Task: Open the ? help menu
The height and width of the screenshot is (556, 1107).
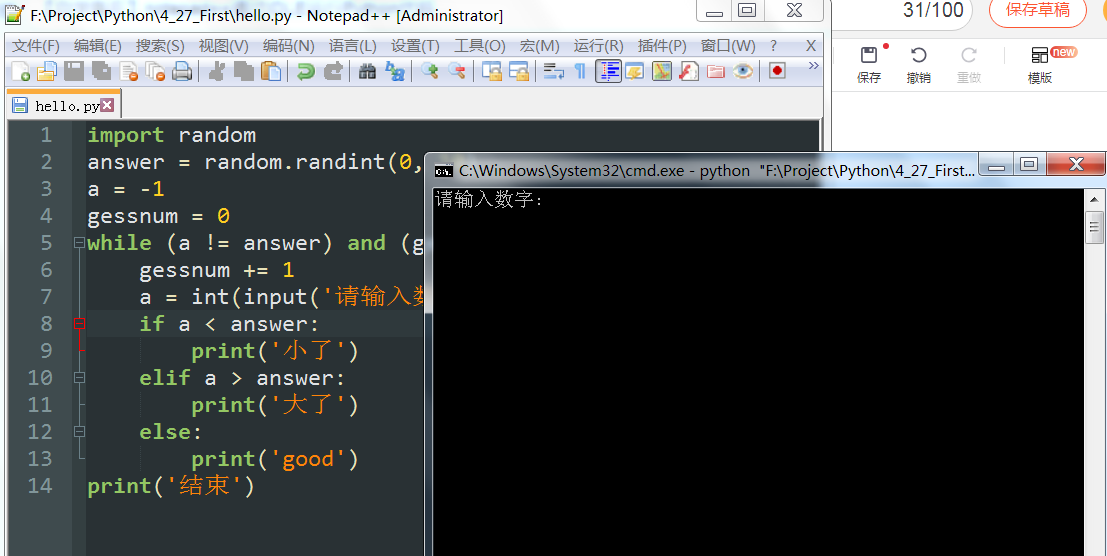Action: [x=774, y=47]
